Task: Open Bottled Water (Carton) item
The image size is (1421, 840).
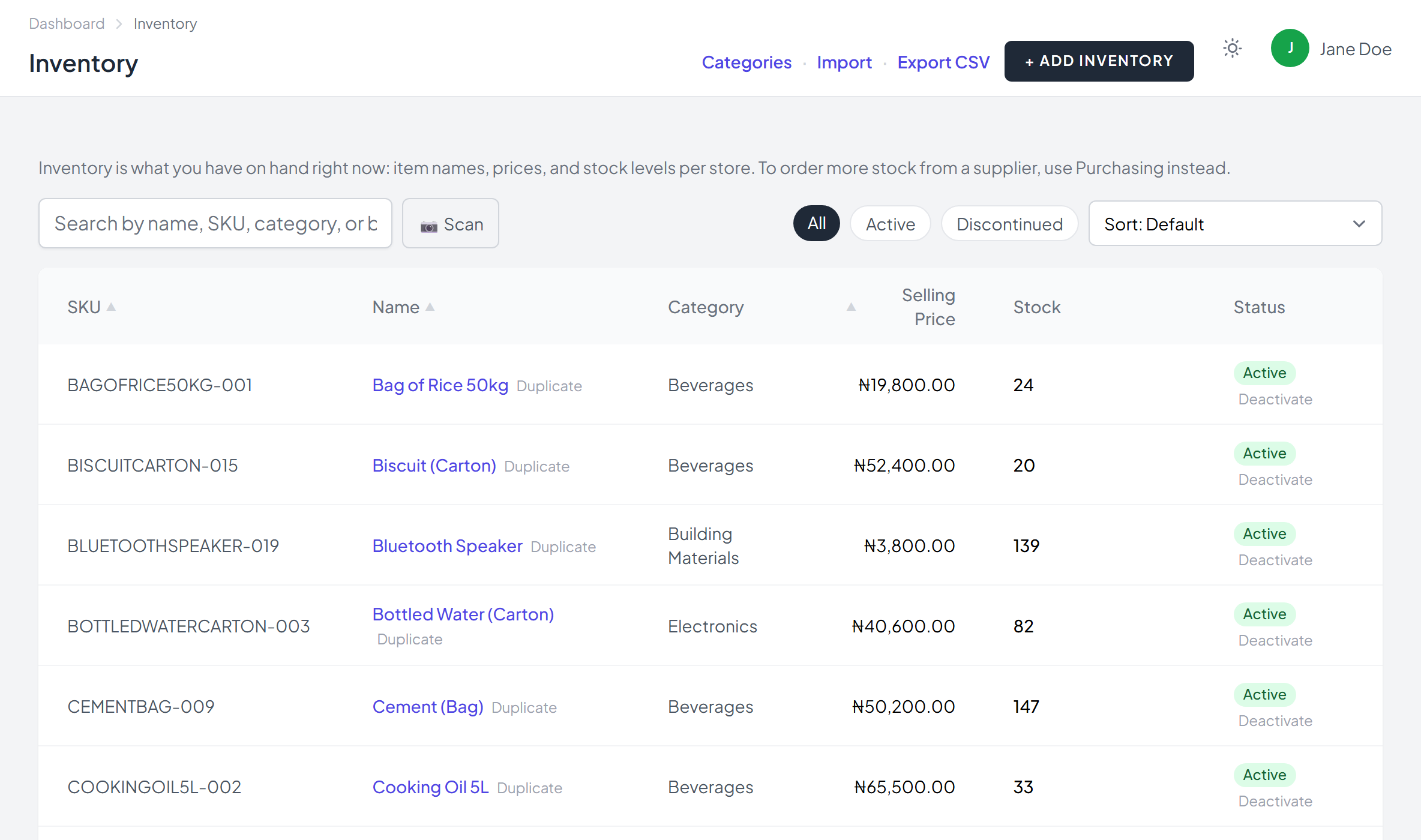Action: click(x=463, y=614)
